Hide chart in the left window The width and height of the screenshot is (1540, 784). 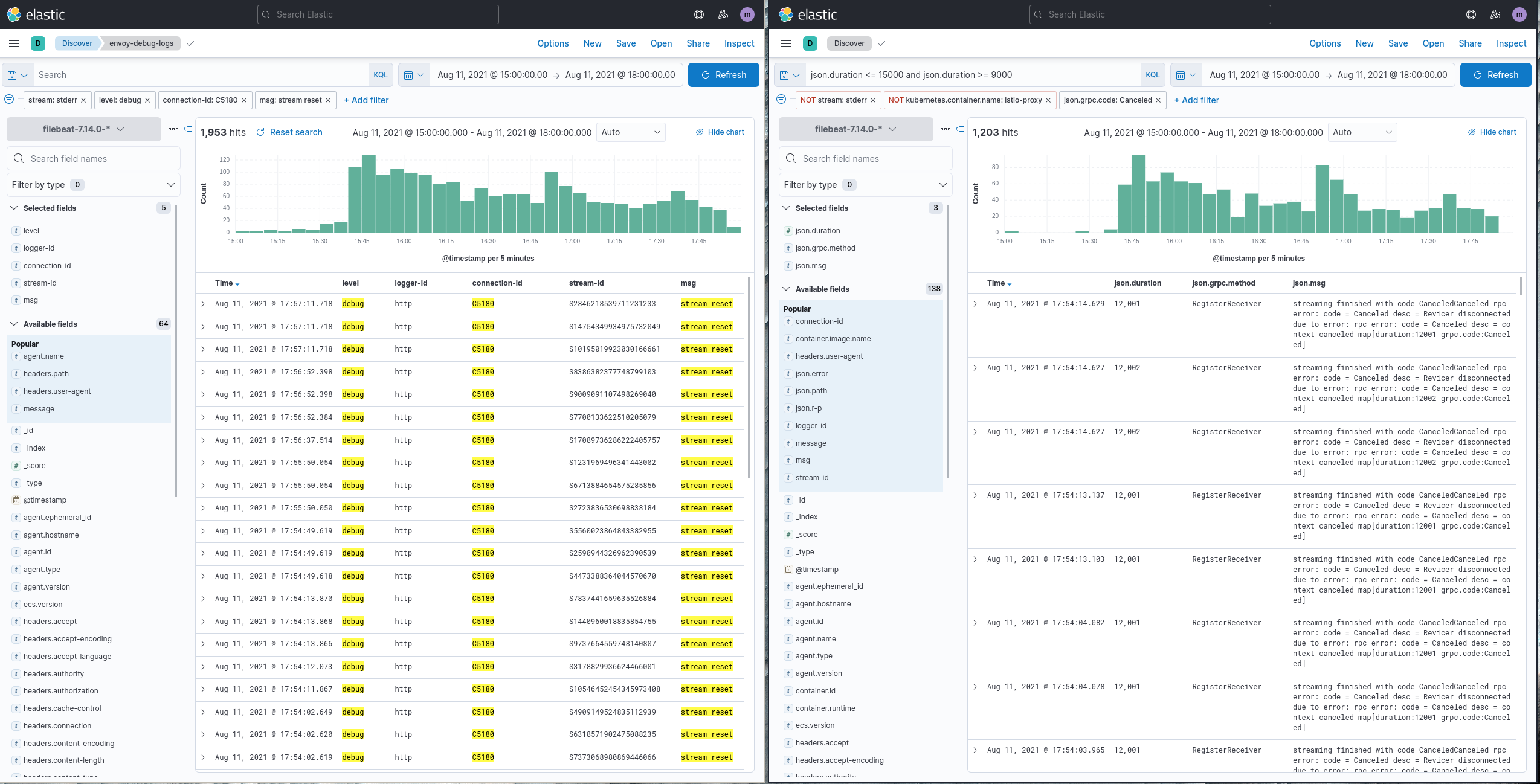coord(720,132)
